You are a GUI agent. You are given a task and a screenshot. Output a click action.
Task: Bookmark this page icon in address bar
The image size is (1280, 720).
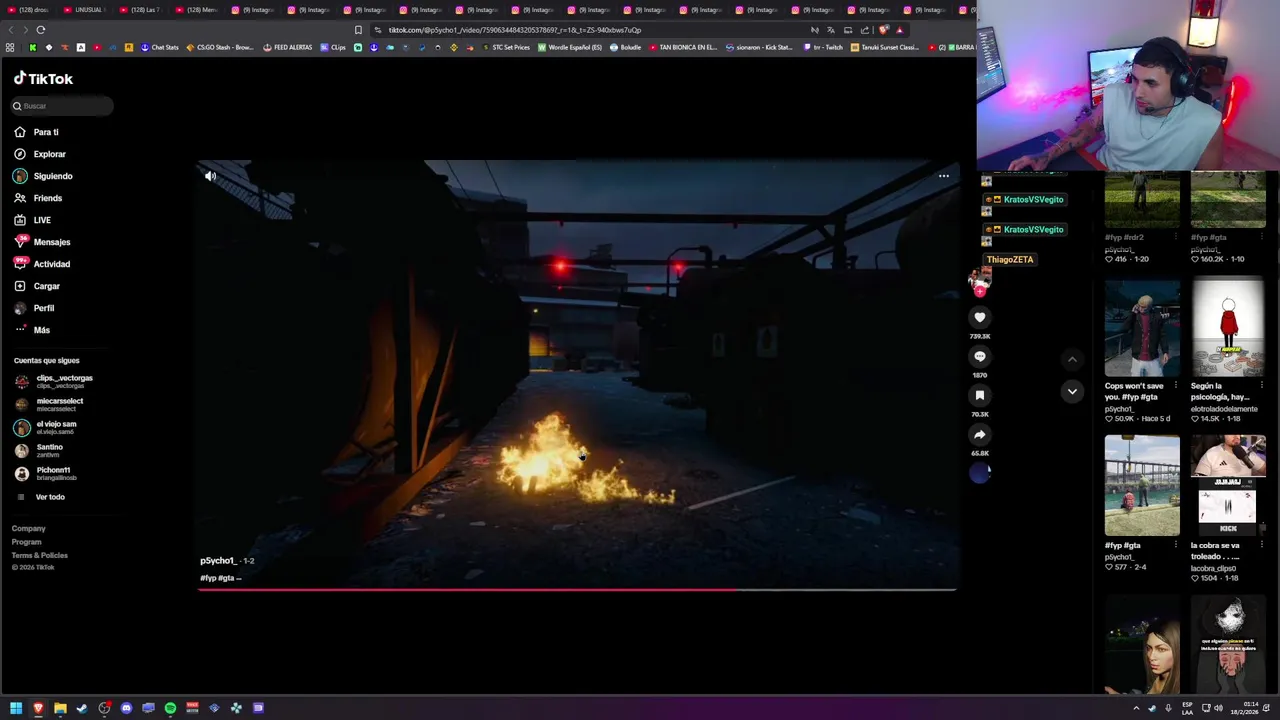(x=358, y=30)
